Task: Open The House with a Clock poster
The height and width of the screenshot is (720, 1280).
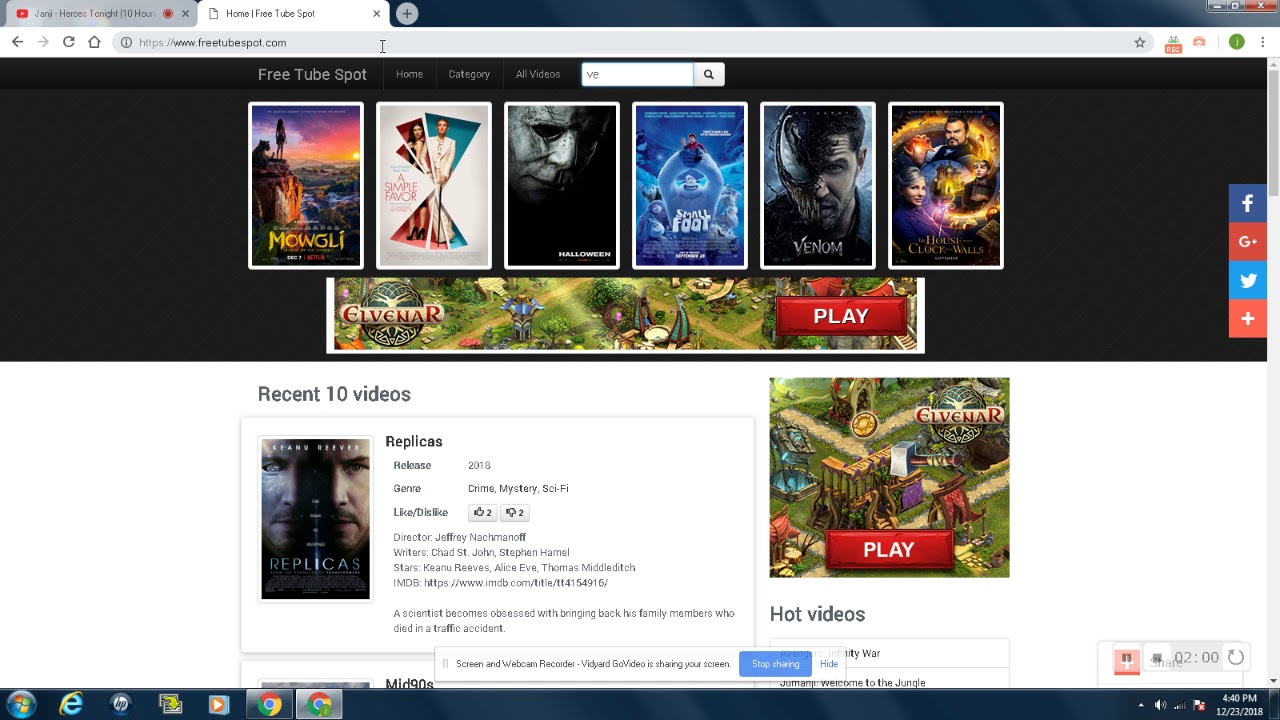Action: tap(946, 186)
